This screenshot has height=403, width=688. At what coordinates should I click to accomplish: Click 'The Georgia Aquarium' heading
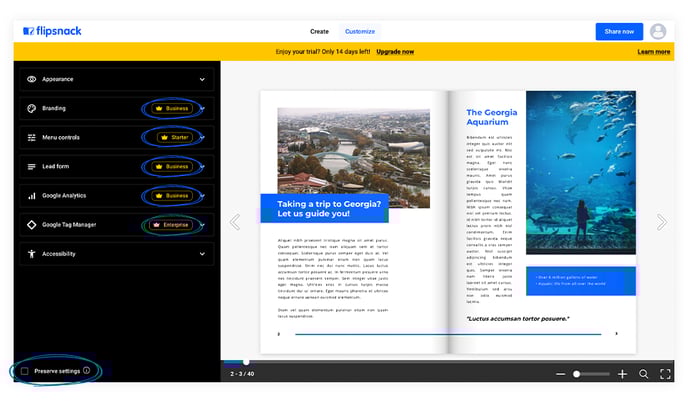(x=491, y=117)
